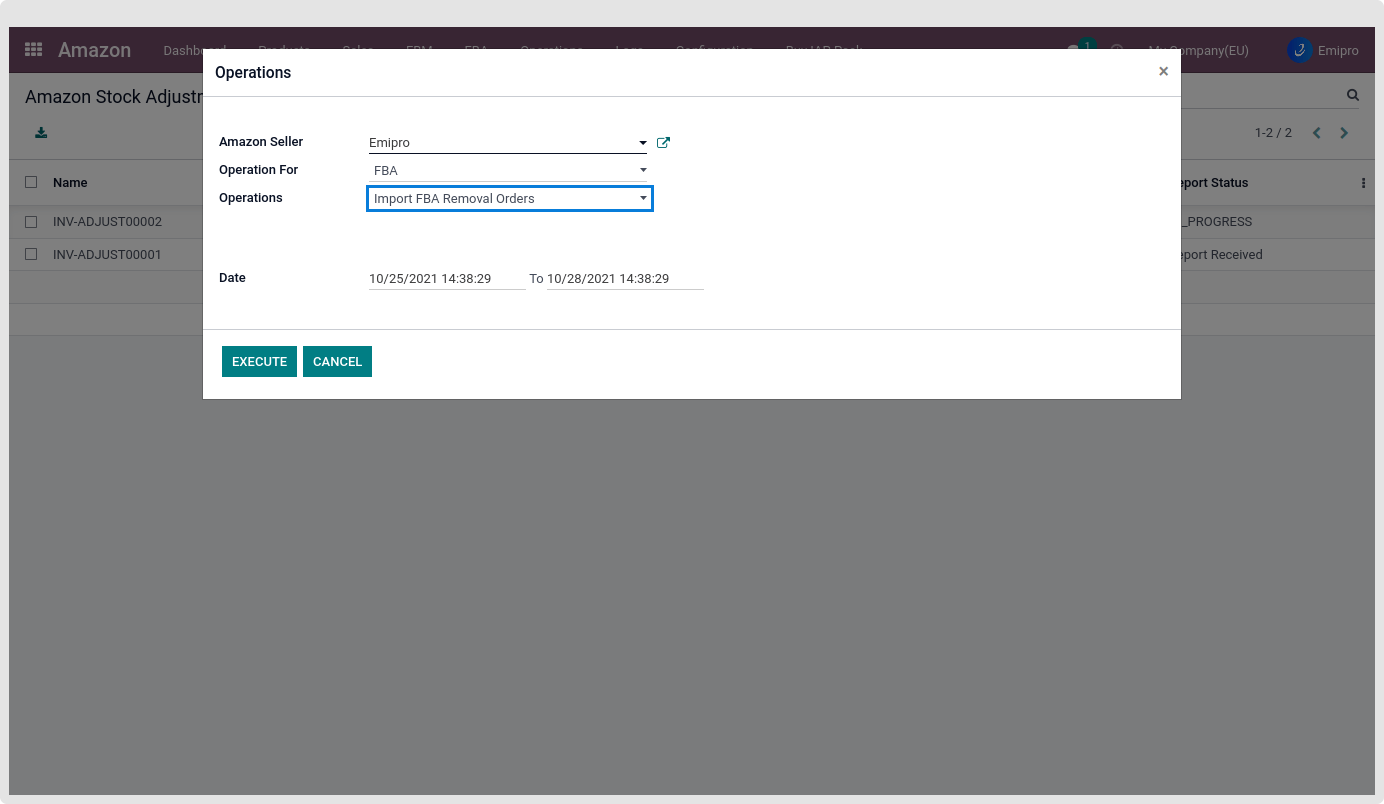Go to next page with right arrow
The height and width of the screenshot is (804, 1384).
(x=1344, y=133)
